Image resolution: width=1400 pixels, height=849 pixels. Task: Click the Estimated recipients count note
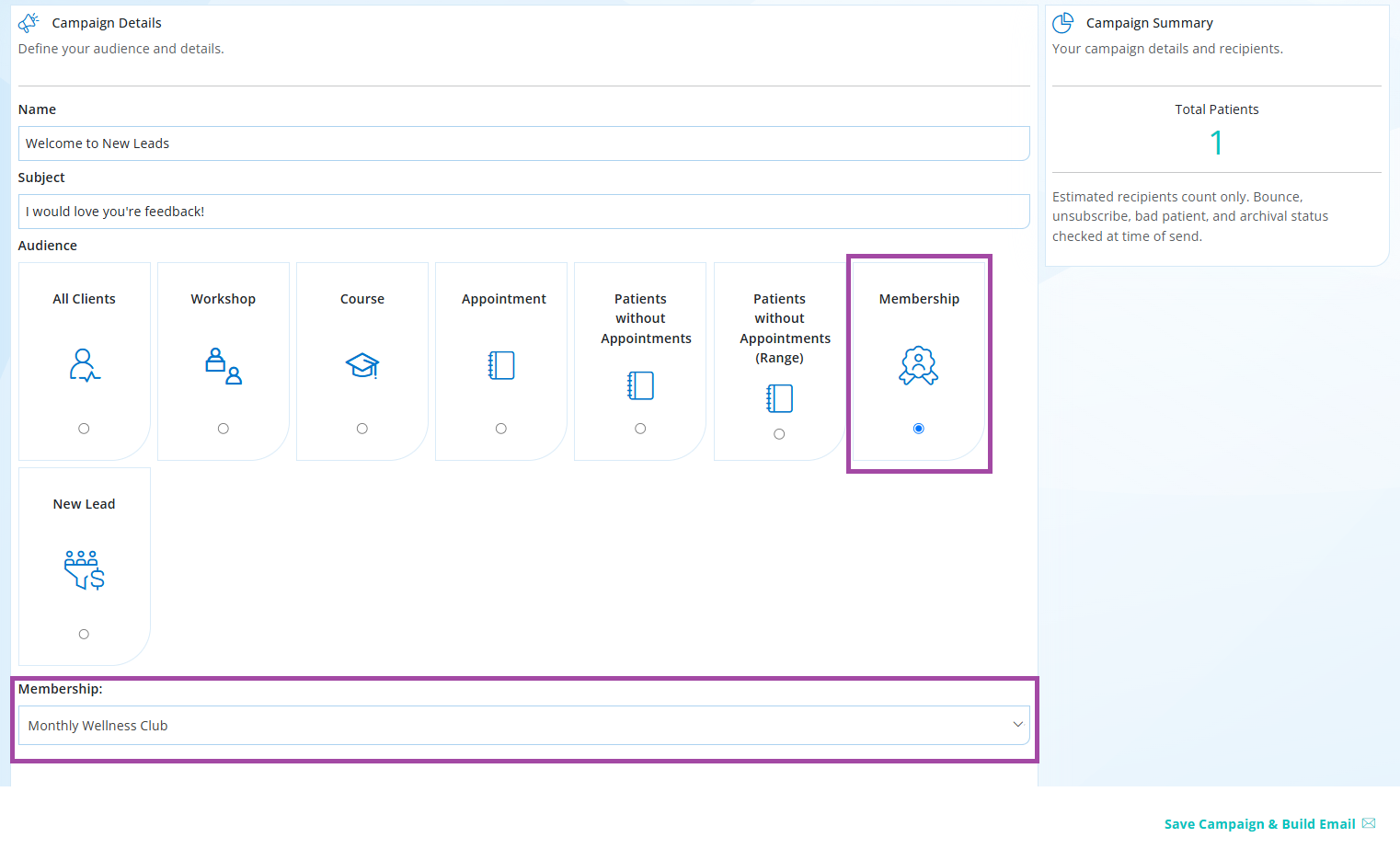[1190, 216]
